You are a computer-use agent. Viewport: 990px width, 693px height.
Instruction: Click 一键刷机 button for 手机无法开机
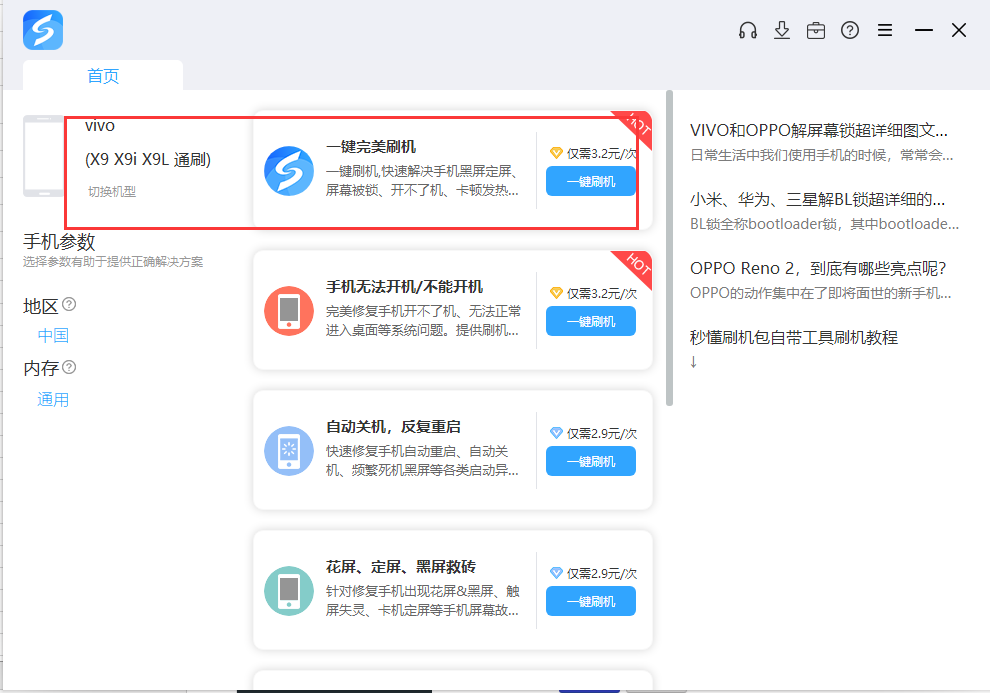pyautogui.click(x=591, y=321)
